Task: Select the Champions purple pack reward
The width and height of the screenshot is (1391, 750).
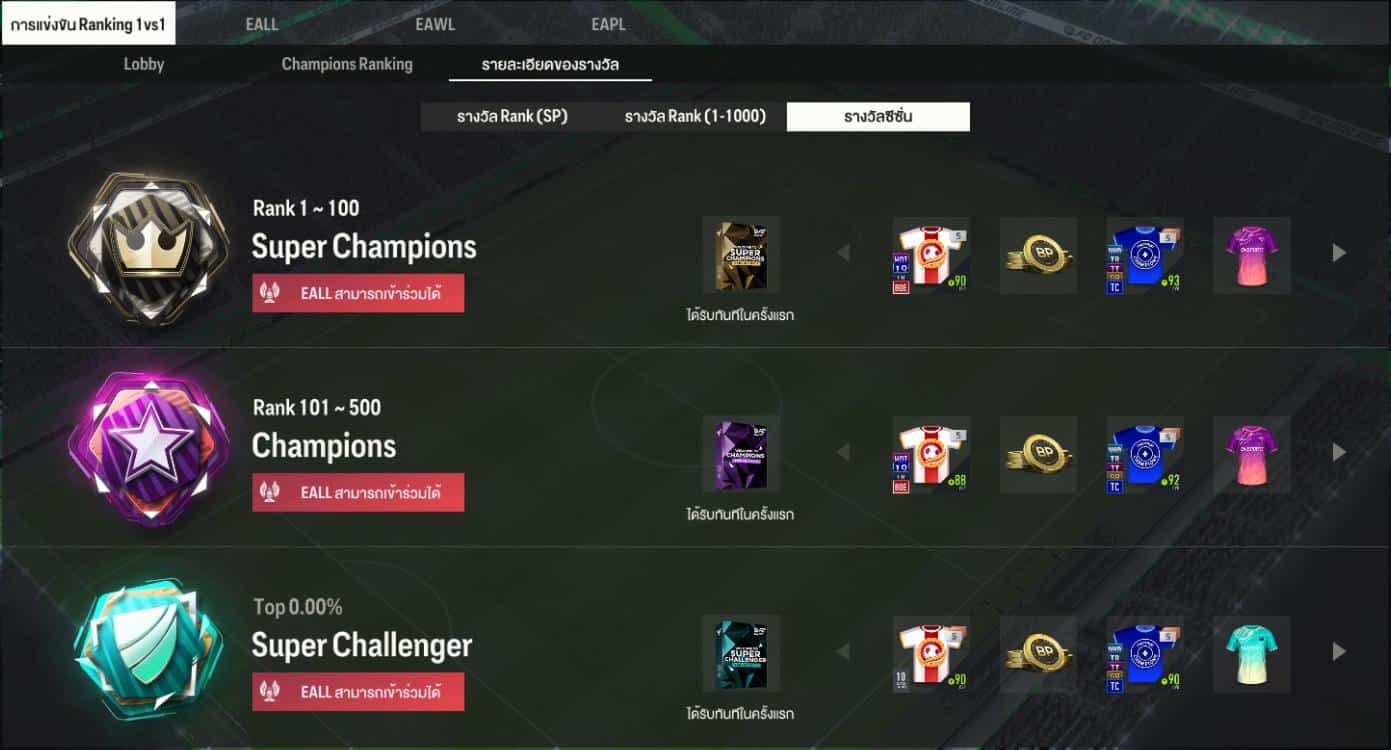Action: click(x=741, y=454)
